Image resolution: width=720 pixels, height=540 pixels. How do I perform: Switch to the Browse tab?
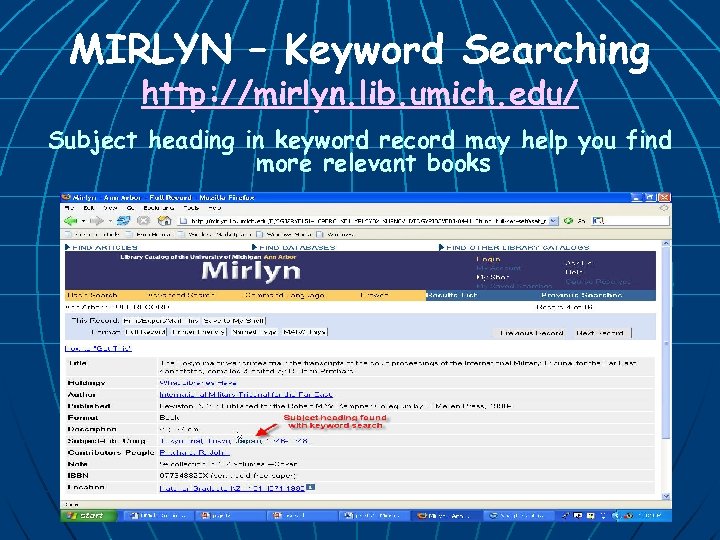[x=374, y=295]
